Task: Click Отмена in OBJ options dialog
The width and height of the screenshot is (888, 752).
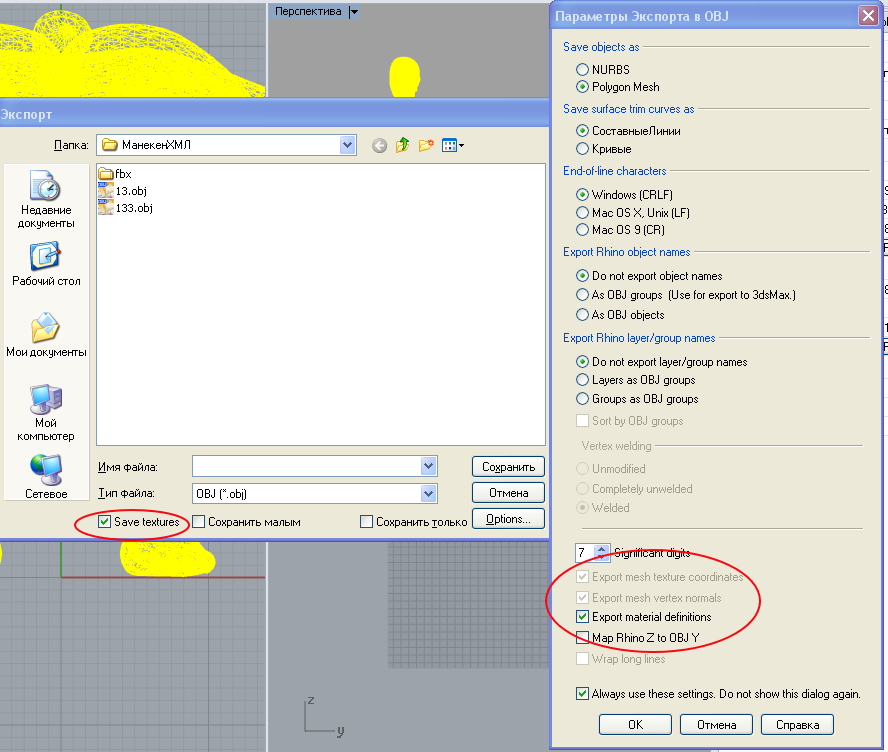Action: [716, 724]
